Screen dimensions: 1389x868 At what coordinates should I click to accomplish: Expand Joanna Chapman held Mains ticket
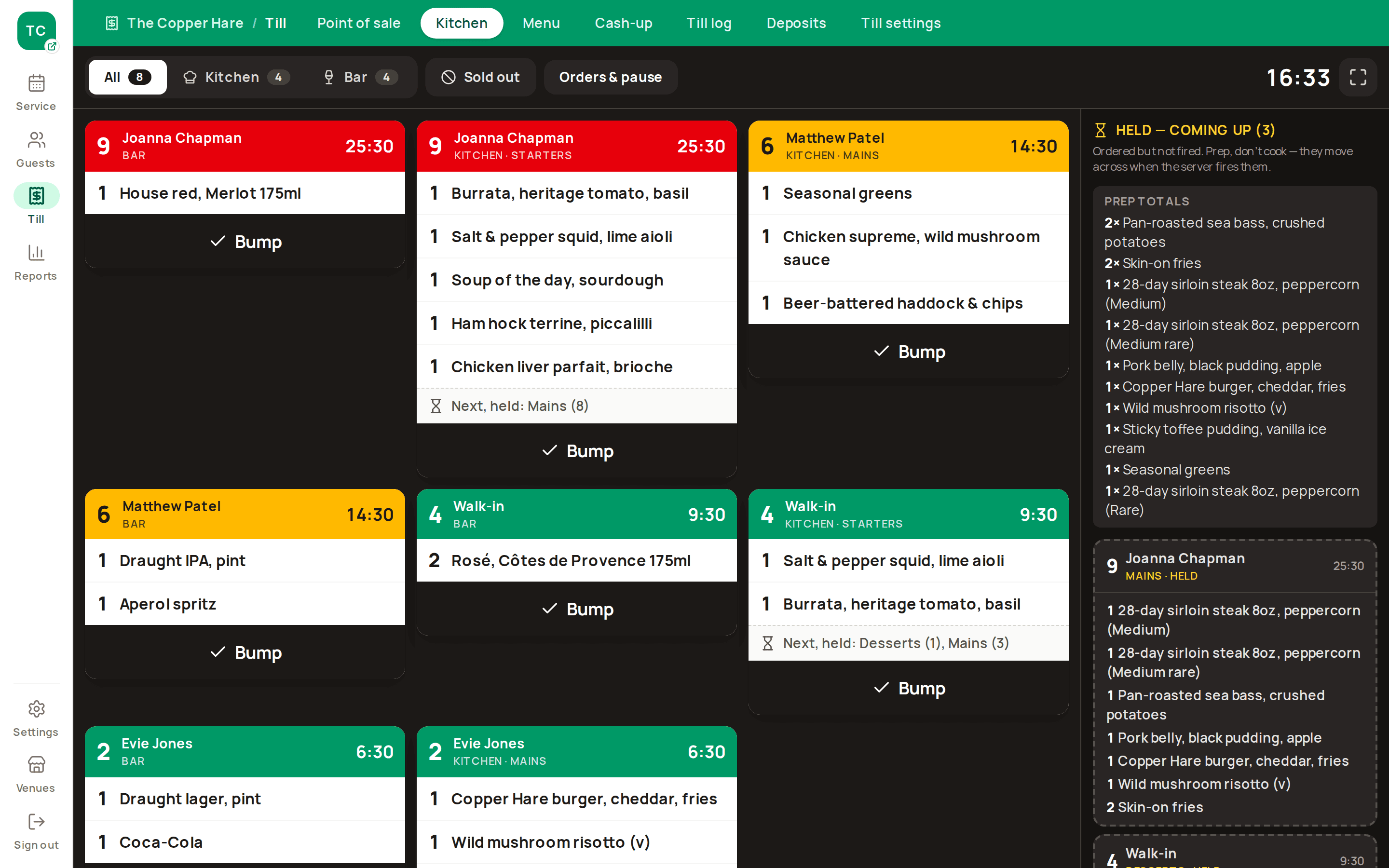[1235, 567]
